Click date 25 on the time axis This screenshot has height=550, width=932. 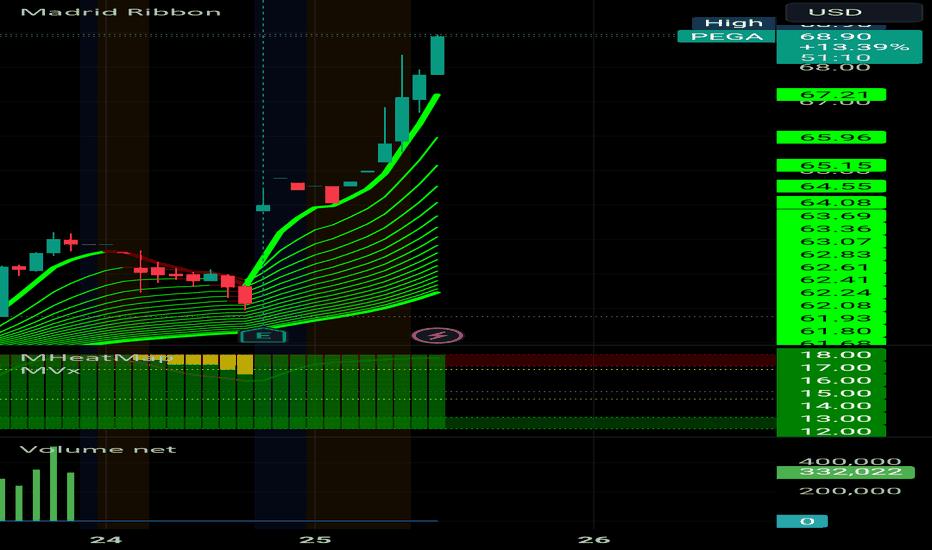click(315, 539)
